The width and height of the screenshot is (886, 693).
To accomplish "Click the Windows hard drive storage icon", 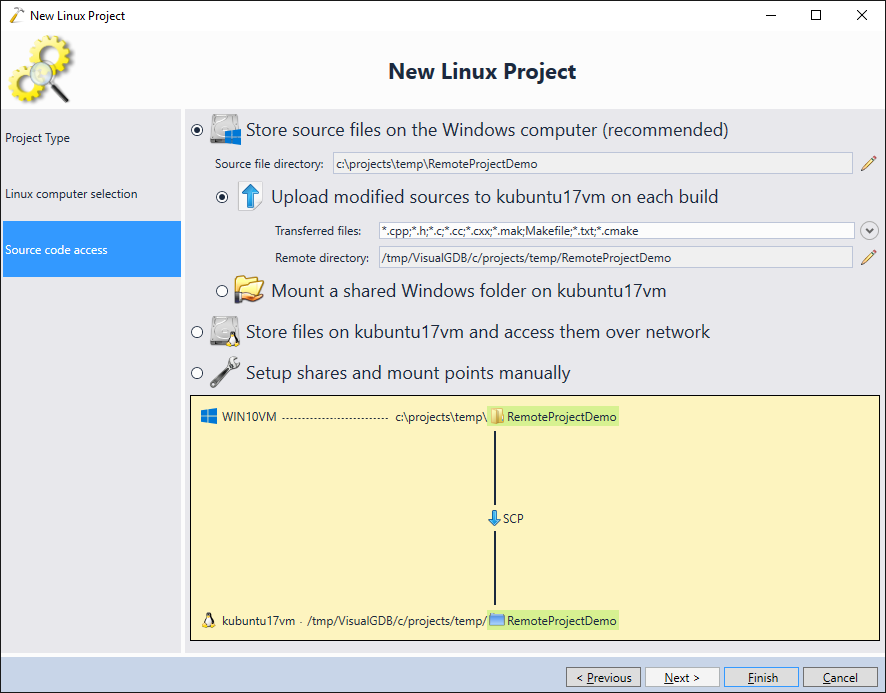I will point(225,129).
